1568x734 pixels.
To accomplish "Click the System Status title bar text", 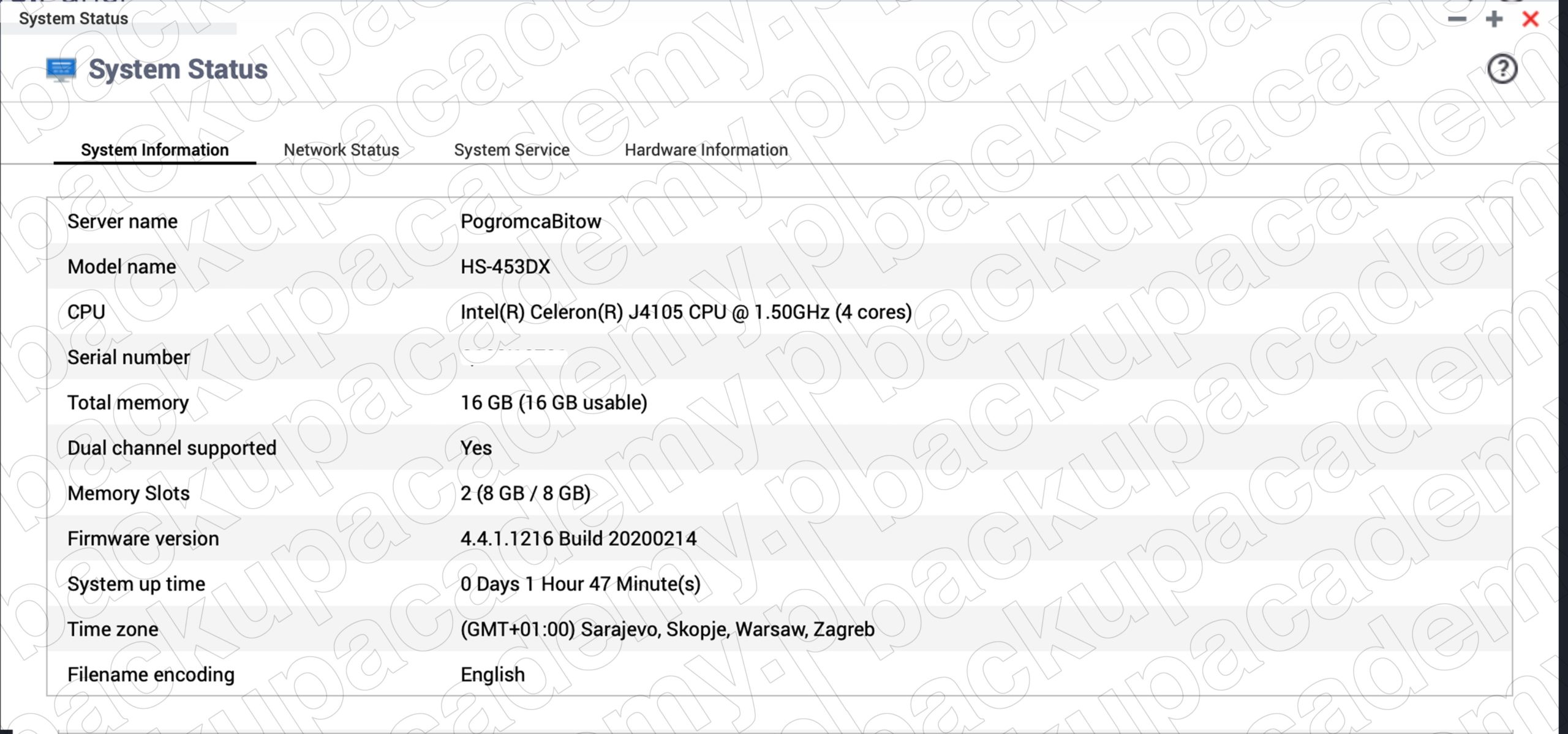I will [73, 18].
